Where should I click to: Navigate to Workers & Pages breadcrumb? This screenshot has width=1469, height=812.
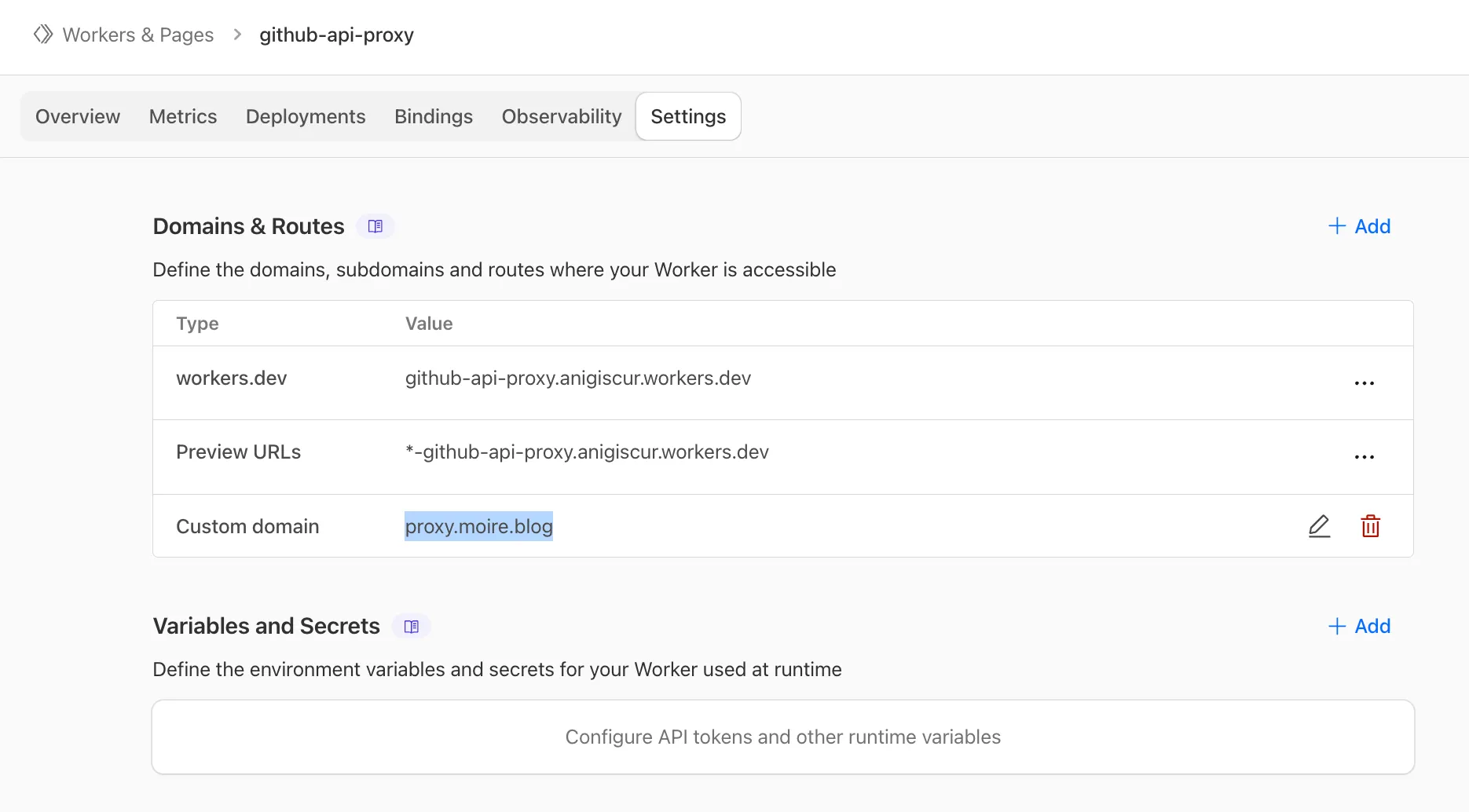[138, 35]
